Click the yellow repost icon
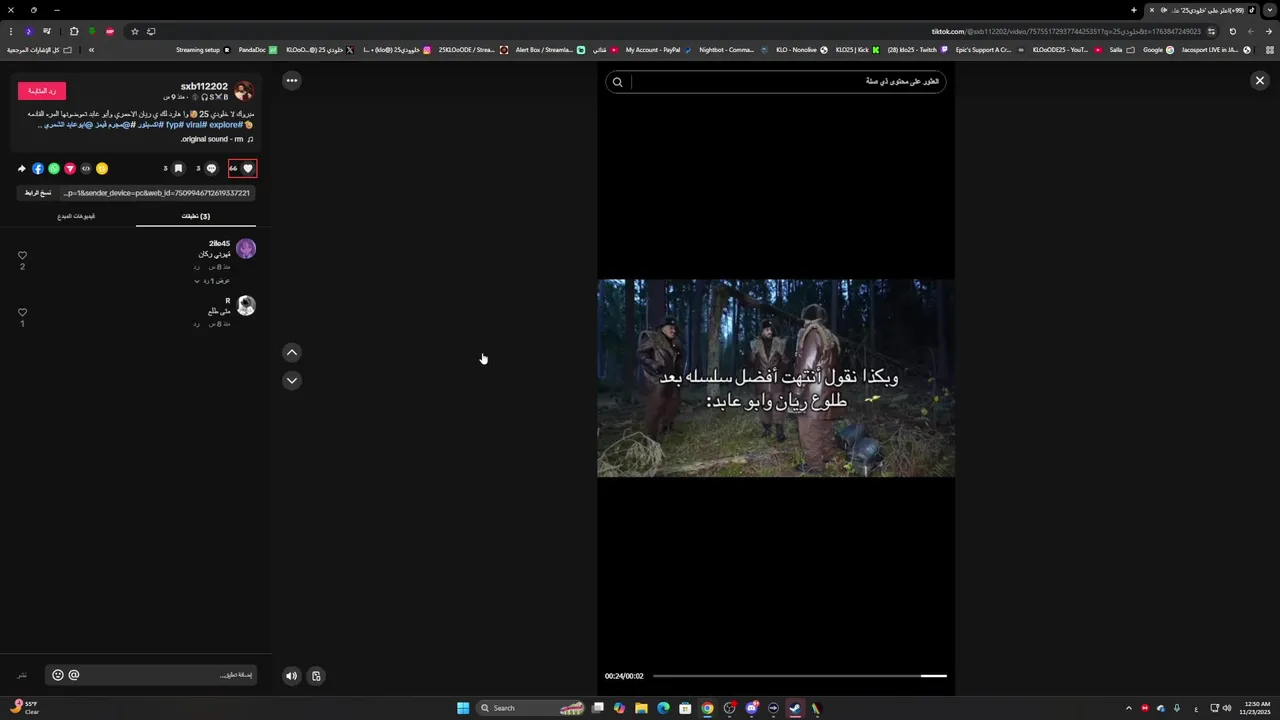This screenshot has height=720, width=1280. (x=102, y=169)
